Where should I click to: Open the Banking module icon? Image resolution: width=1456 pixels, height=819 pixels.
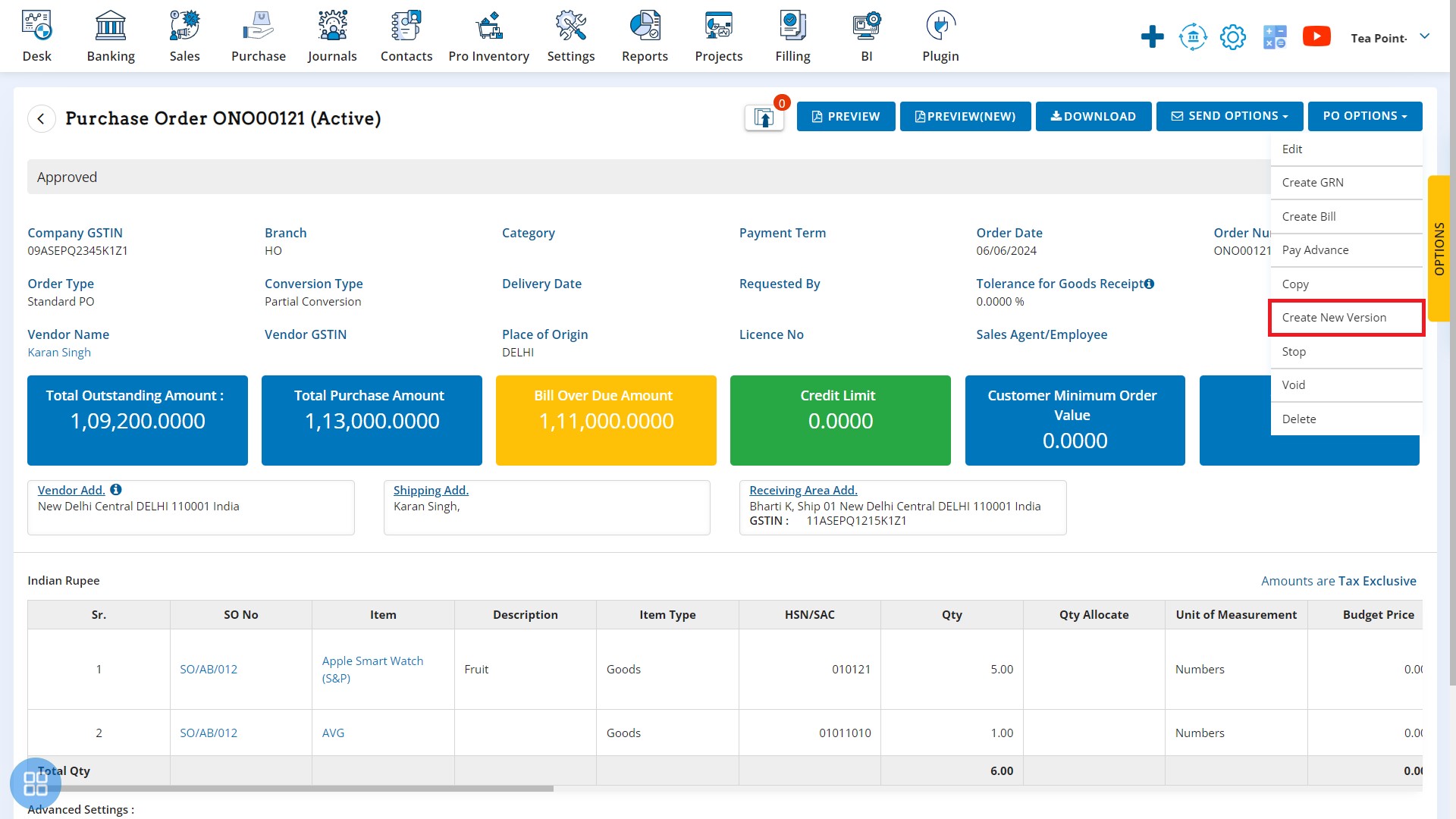111,27
